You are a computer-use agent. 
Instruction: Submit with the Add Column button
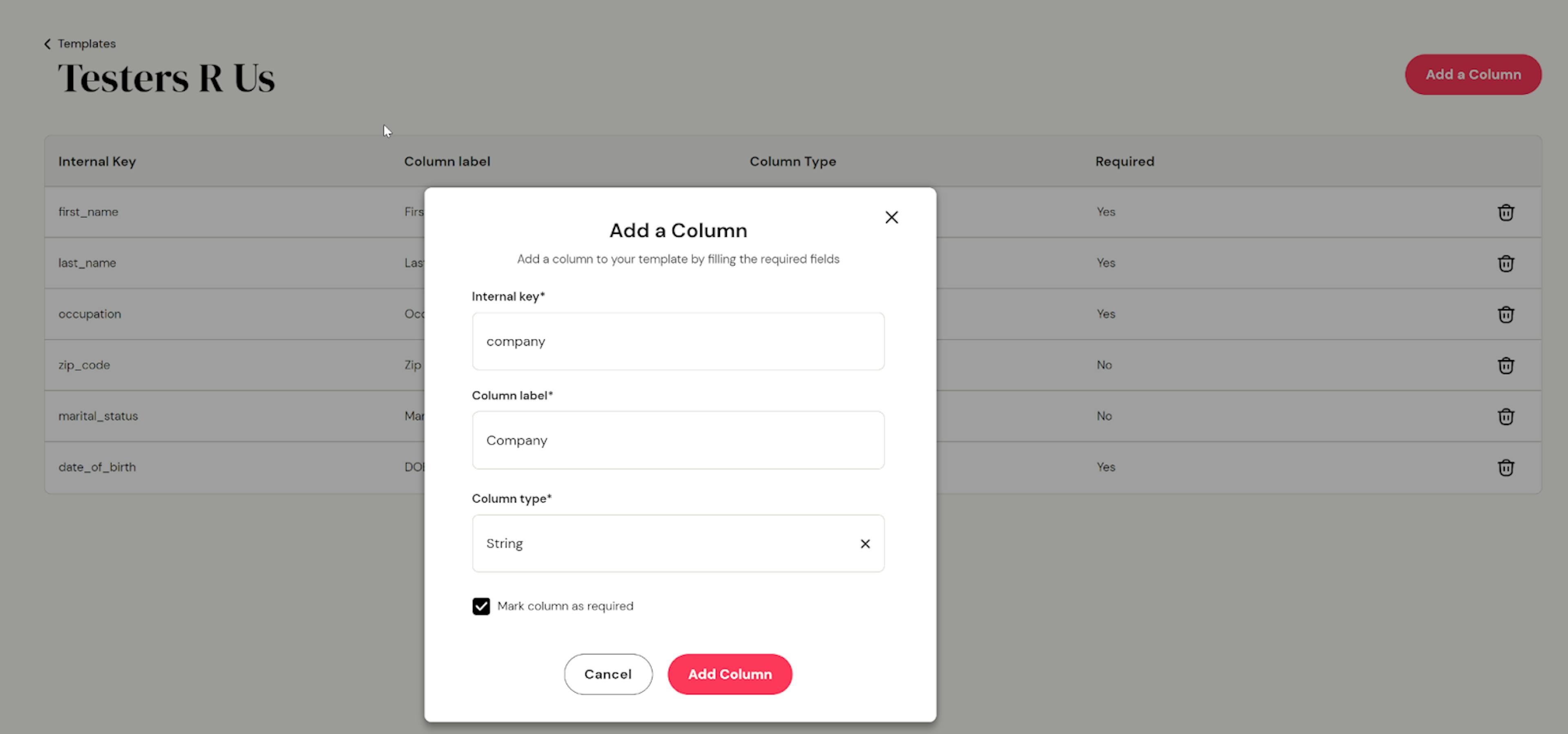point(729,674)
